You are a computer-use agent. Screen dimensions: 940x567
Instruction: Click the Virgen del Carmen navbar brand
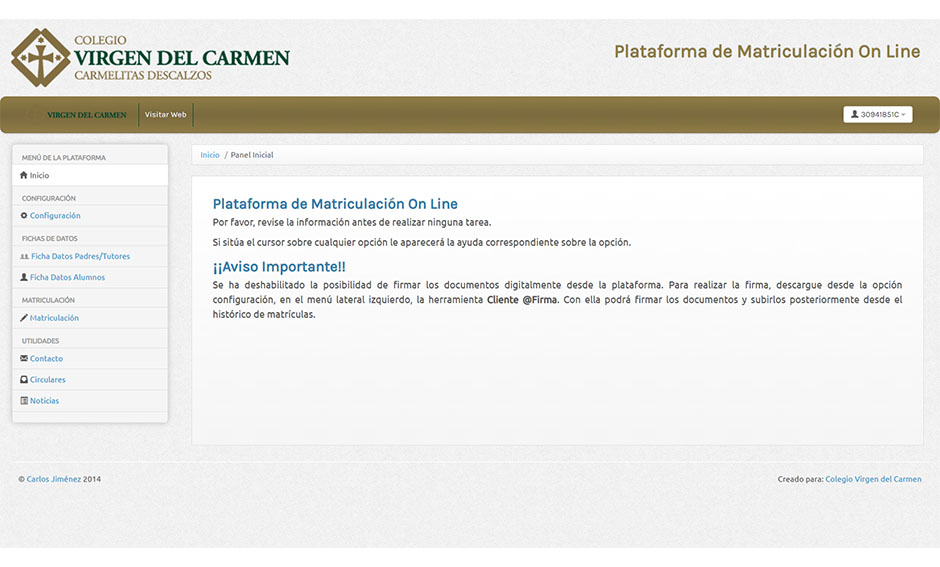point(77,115)
